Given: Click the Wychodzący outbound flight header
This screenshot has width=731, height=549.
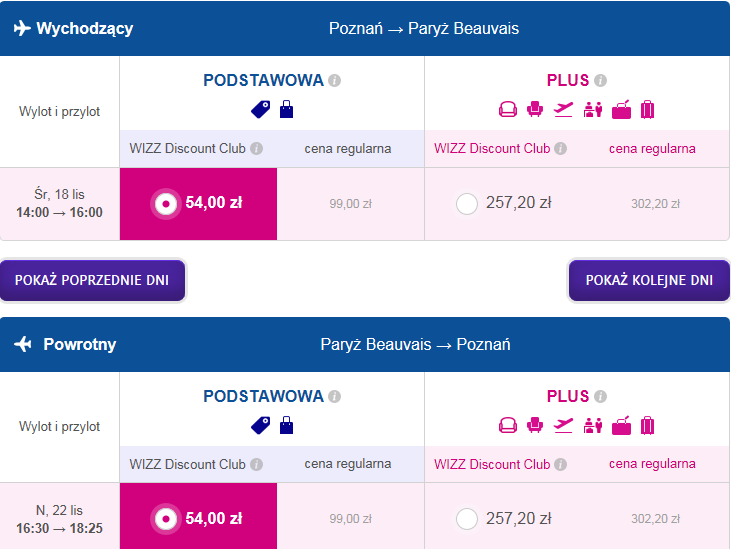Looking at the screenshot, I should coord(365,28).
